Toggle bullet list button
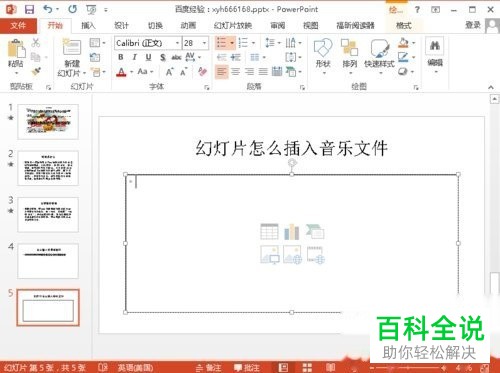Screen dimensions: 500x373 point(221,43)
